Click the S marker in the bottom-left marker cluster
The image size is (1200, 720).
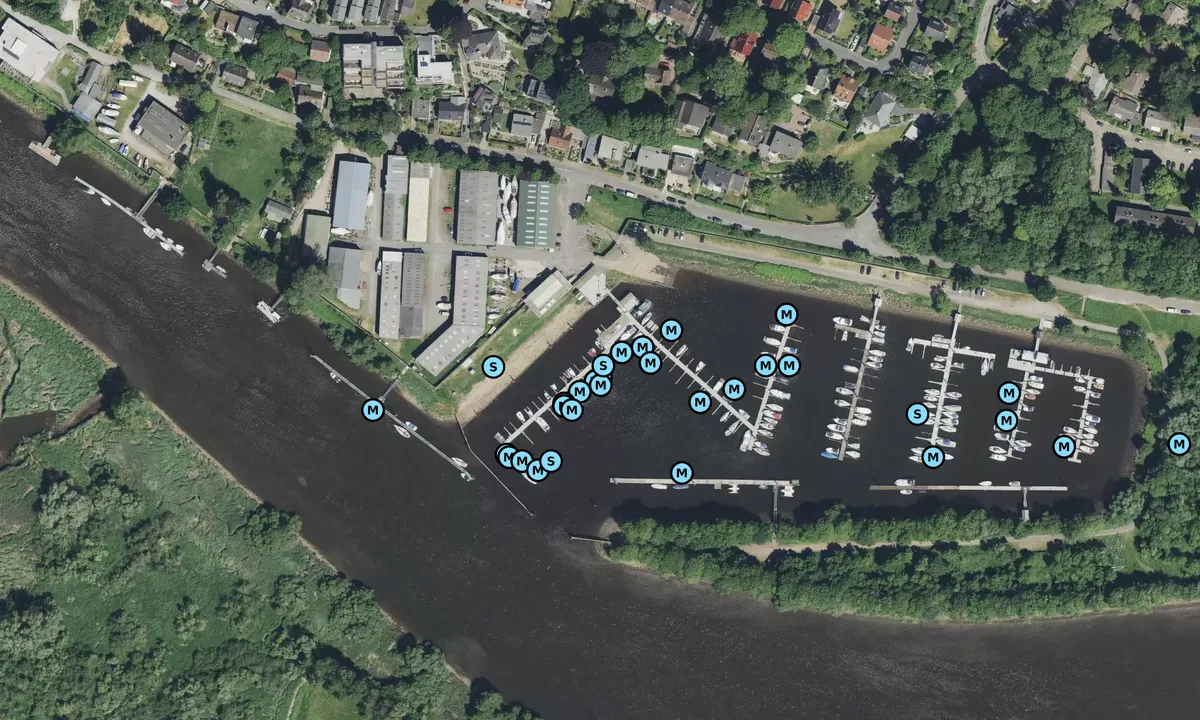(550, 461)
